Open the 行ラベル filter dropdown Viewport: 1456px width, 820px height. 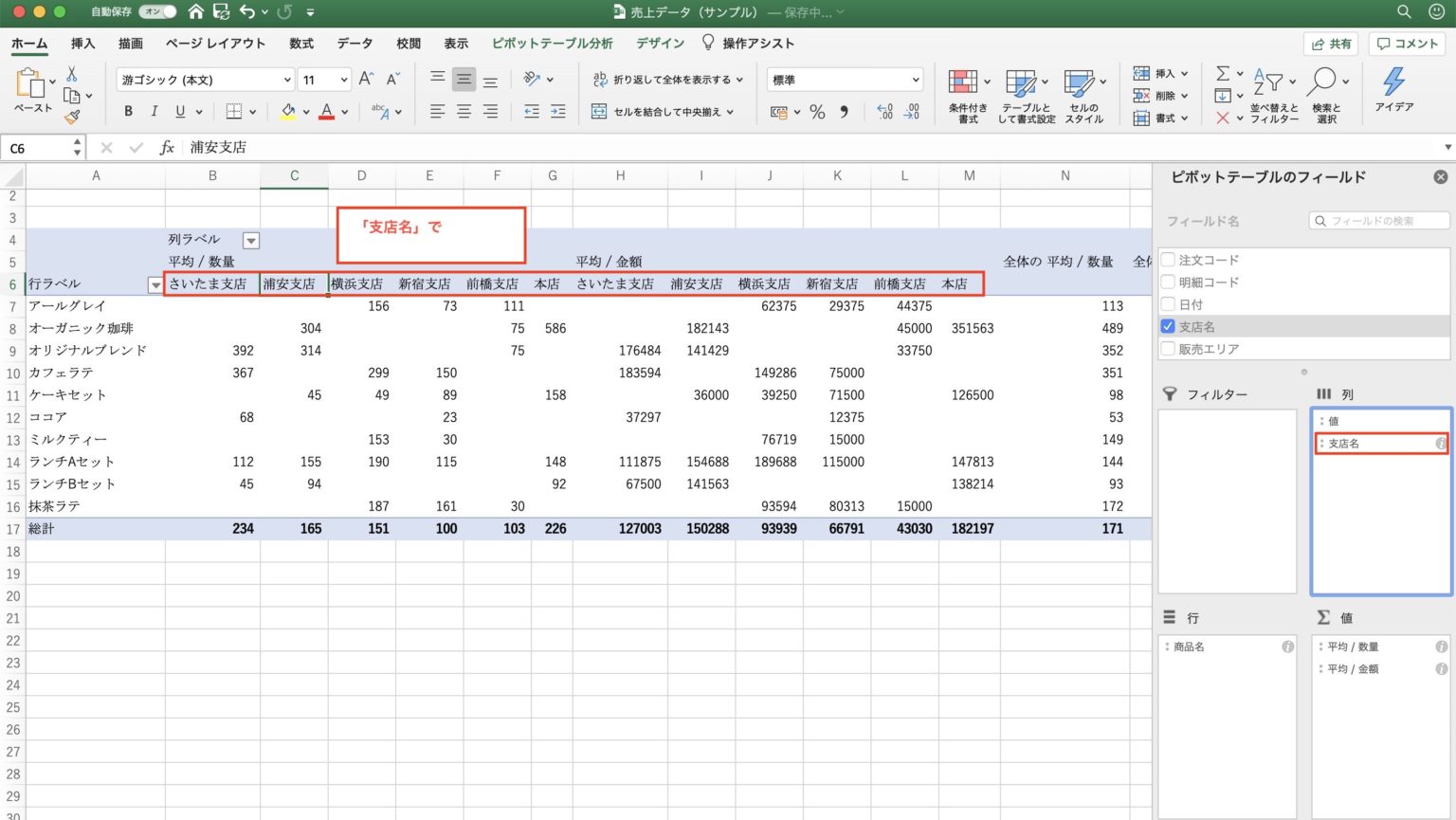(155, 284)
